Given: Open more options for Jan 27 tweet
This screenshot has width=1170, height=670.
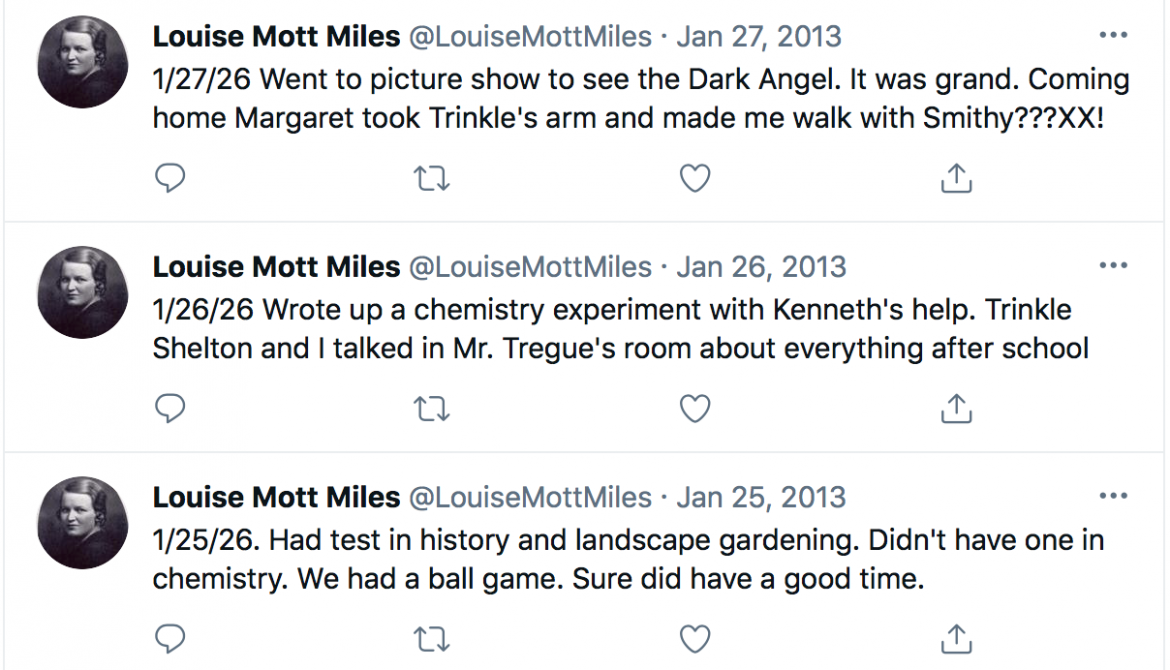Looking at the screenshot, I should click(1113, 36).
